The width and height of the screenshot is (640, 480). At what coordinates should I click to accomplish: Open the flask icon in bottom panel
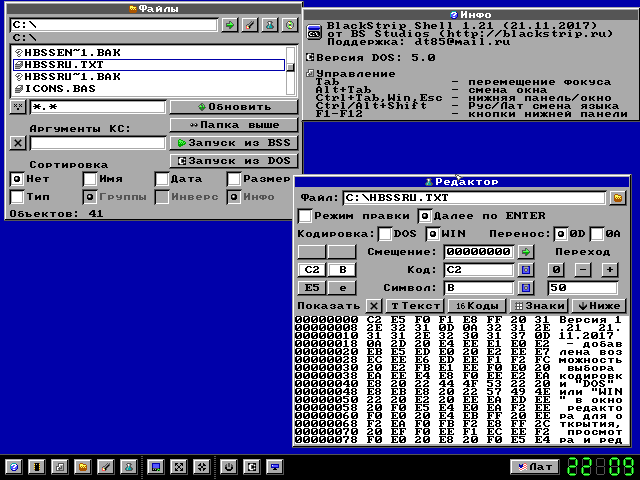click(x=129, y=467)
